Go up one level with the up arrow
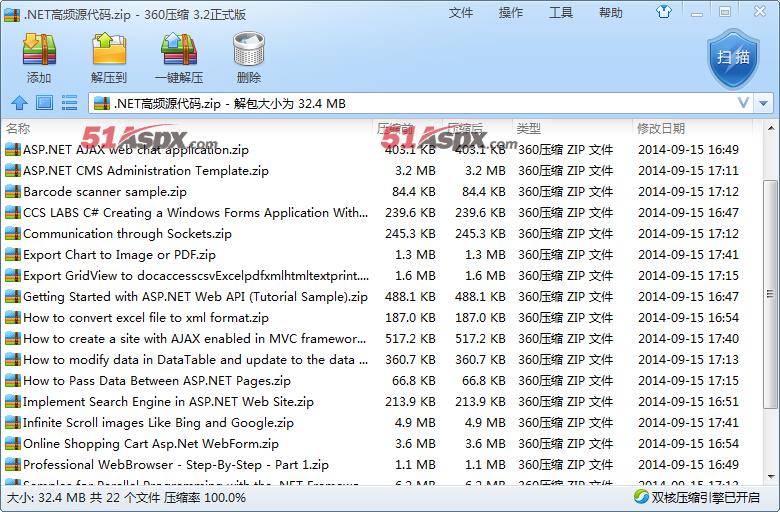Screen dimensions: 780x512 coord(19,103)
